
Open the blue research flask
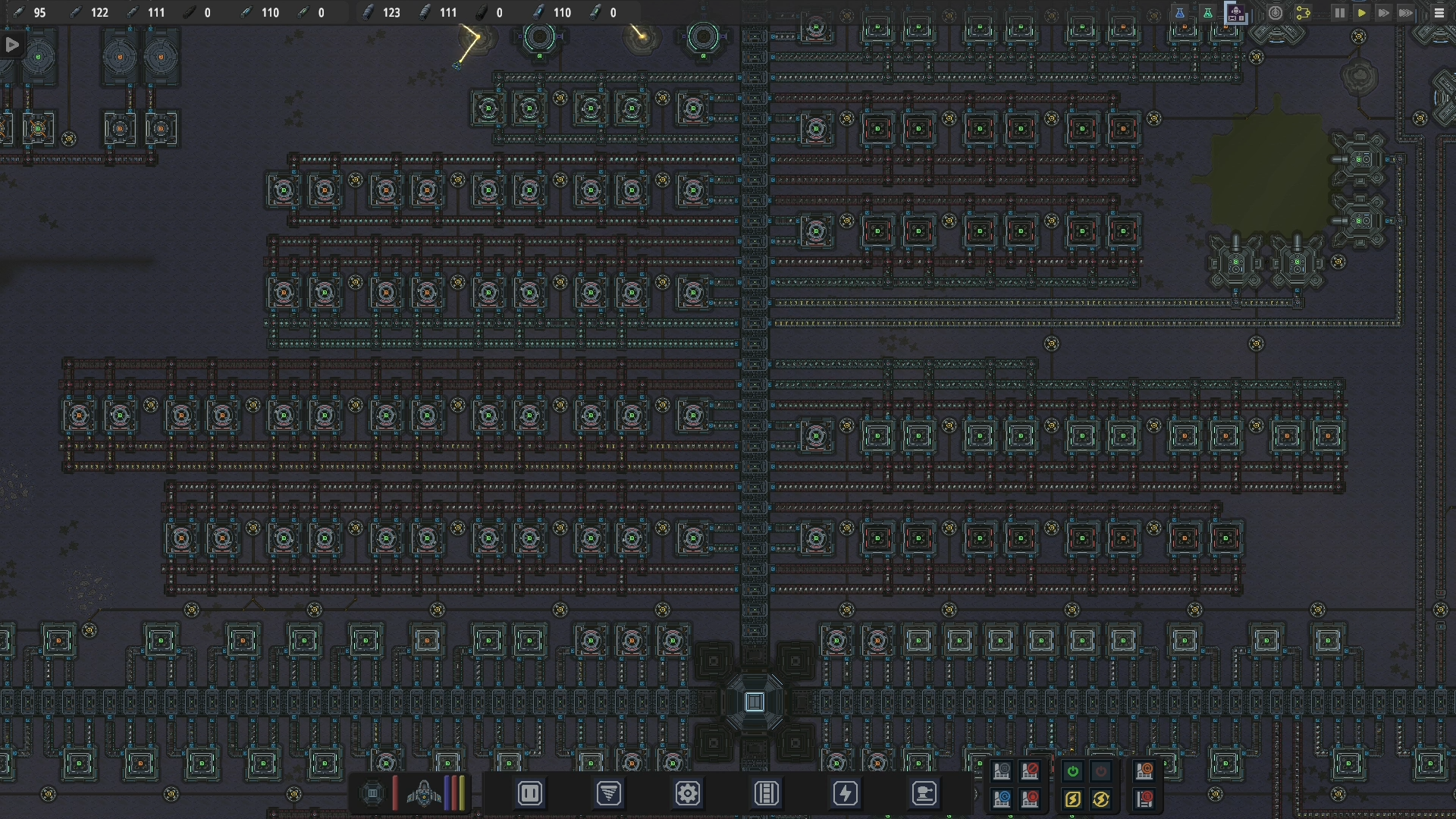pyautogui.click(x=1179, y=13)
